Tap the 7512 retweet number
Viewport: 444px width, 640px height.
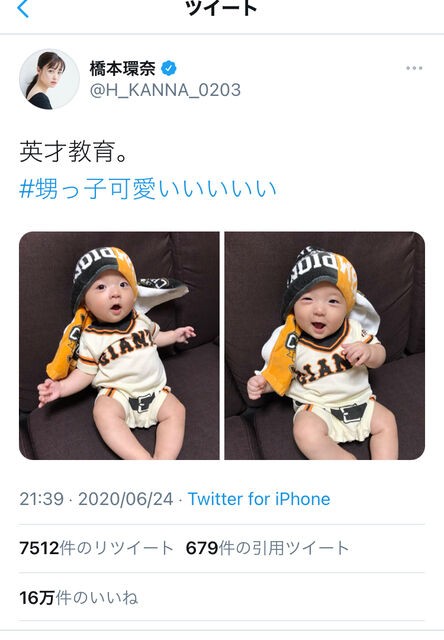tap(39, 548)
